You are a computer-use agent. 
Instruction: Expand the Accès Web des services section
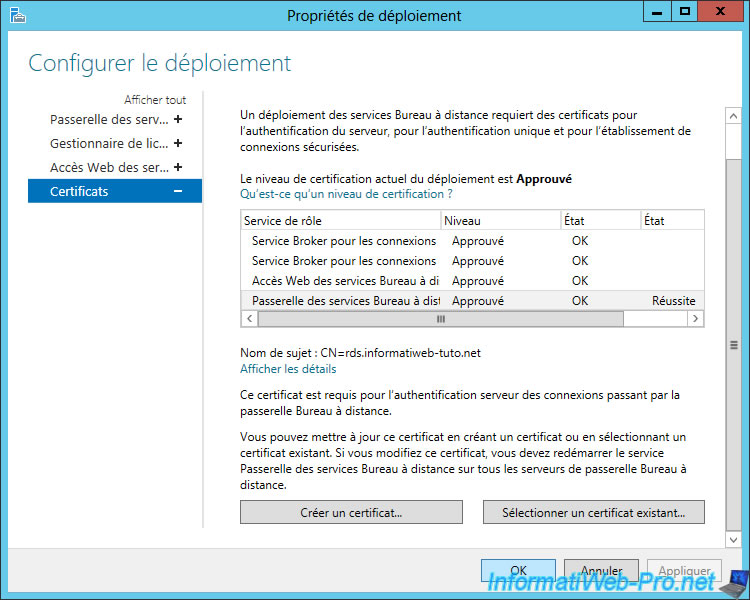click(x=178, y=167)
